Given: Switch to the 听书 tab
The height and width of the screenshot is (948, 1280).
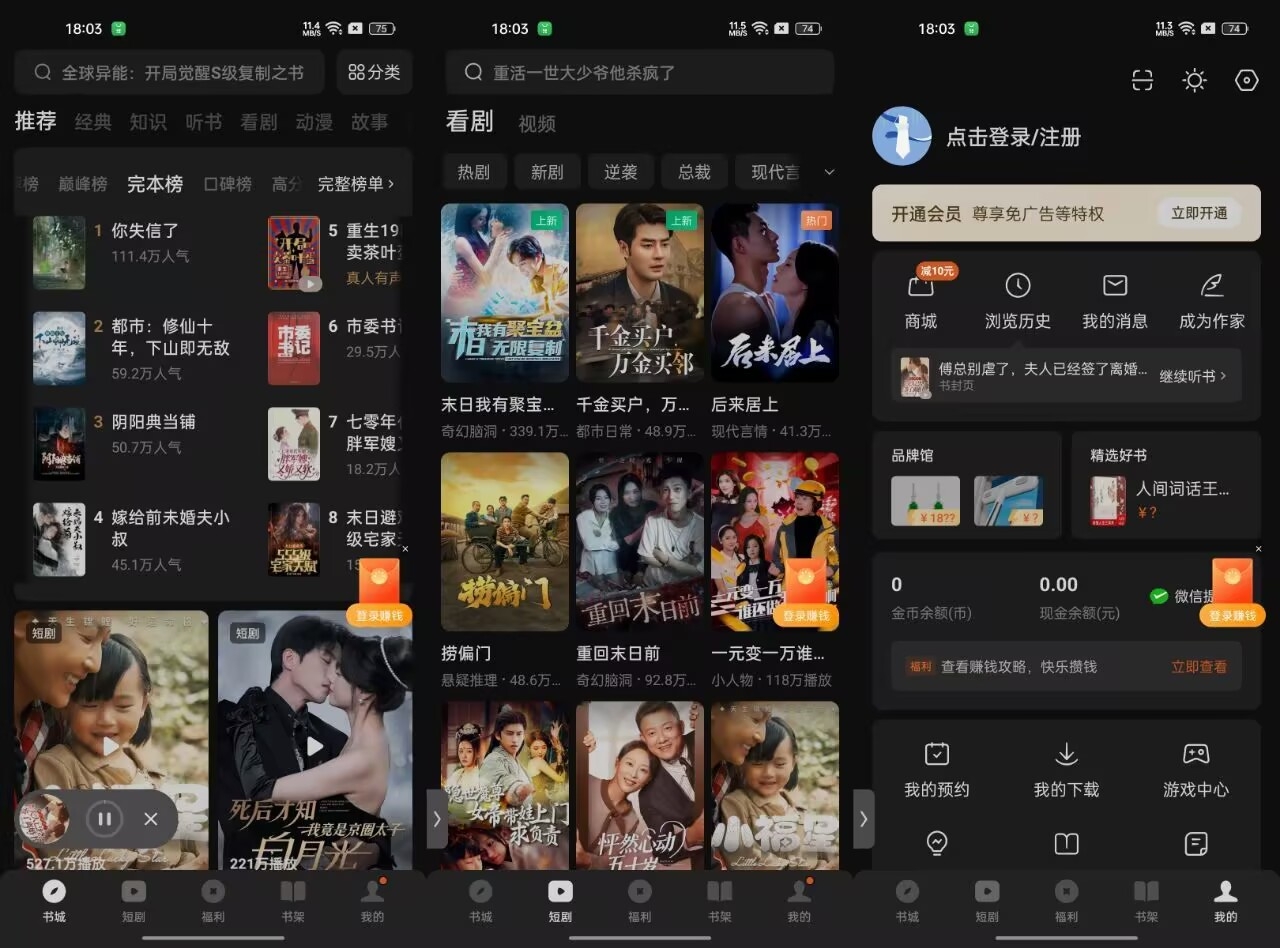Looking at the screenshot, I should 203,122.
